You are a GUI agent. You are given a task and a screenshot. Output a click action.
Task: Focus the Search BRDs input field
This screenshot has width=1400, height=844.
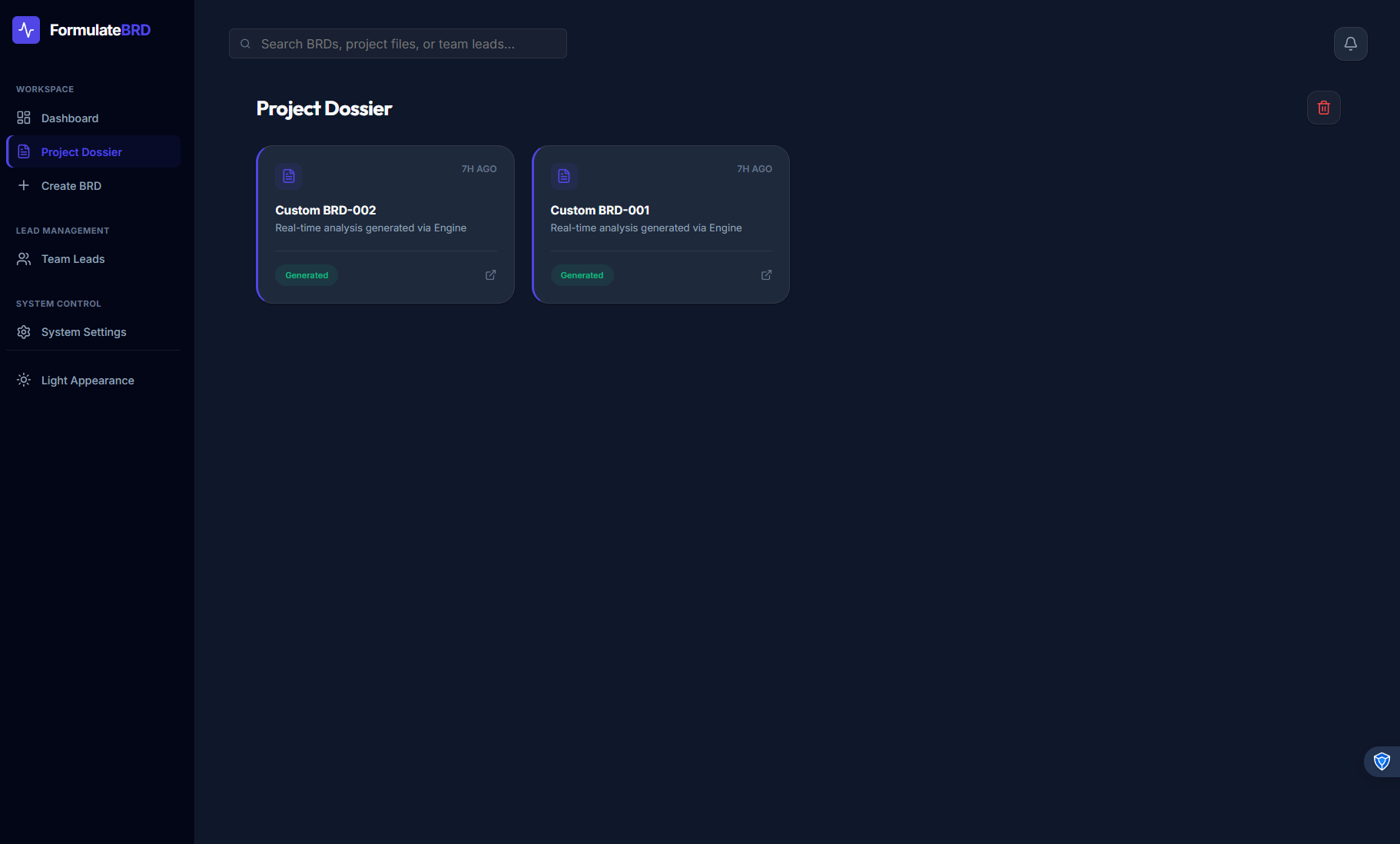pos(407,44)
